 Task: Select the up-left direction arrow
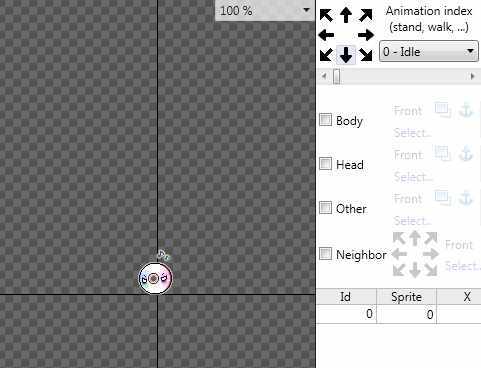[x=326, y=15]
